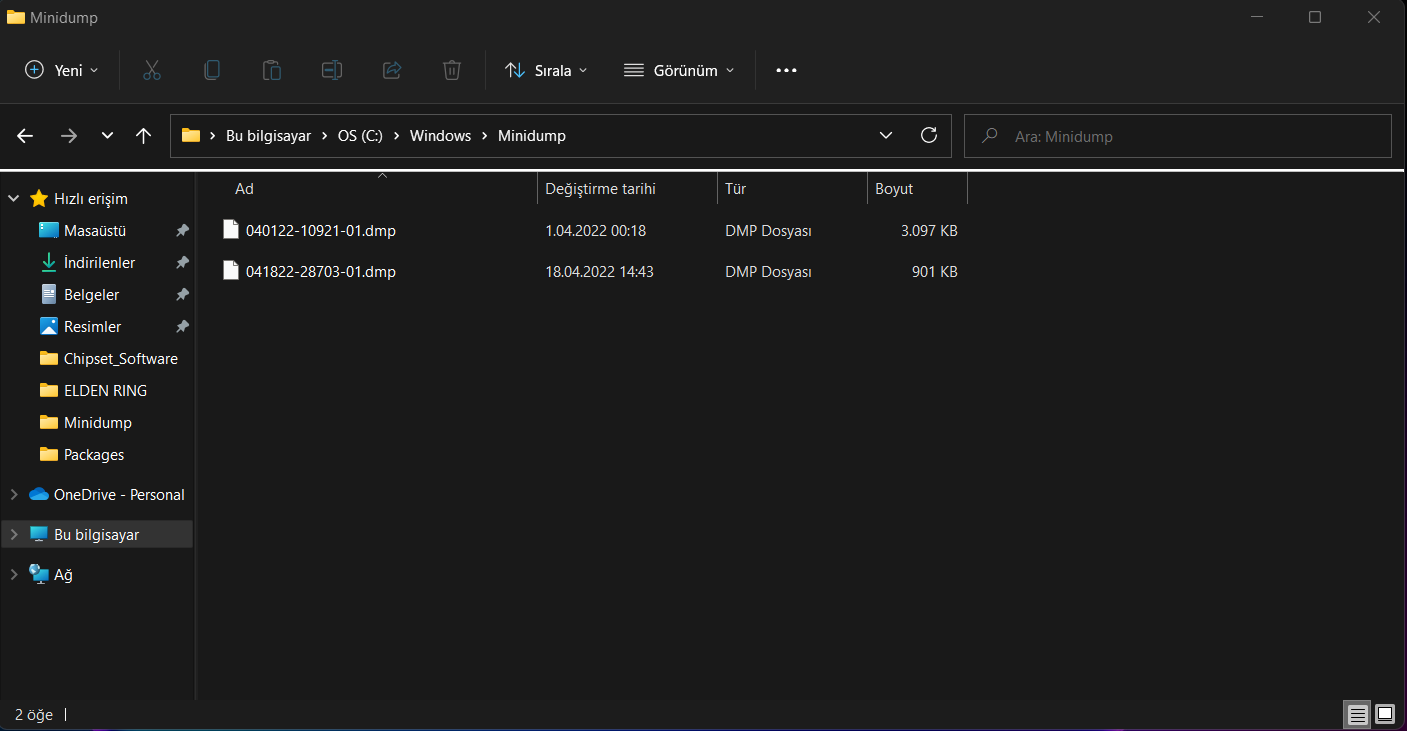Unpin İndirilenler using its pin icon
Image resolution: width=1407 pixels, height=731 pixels.
[x=182, y=263]
